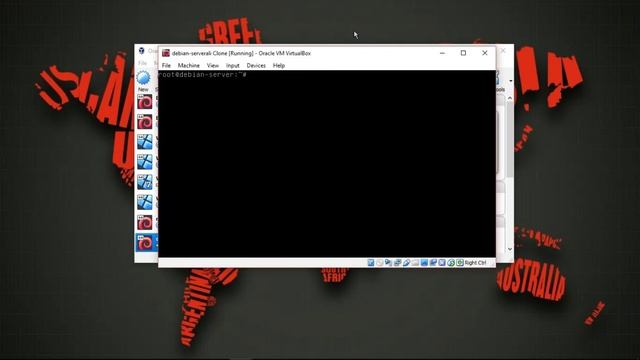Select the highlighted Debian VM at list bottom
The image size is (640, 360).
click(145, 243)
